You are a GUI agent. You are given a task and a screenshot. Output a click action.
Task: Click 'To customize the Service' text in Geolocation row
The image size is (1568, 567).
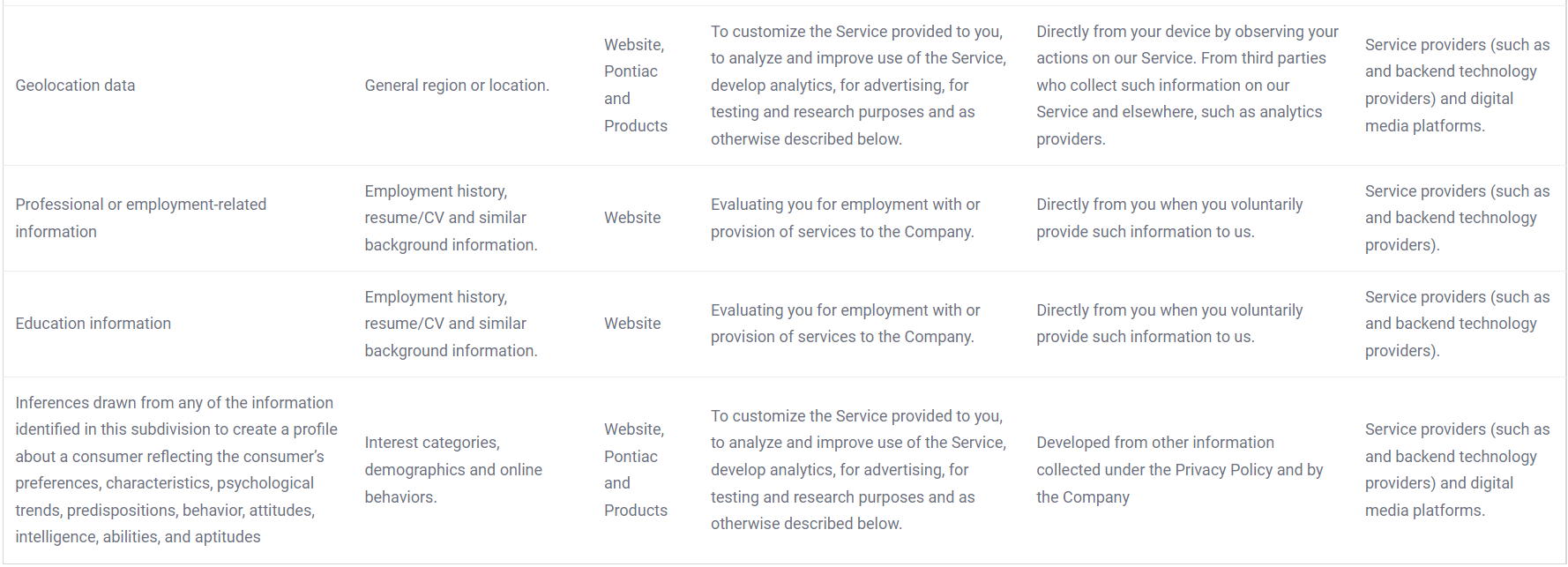pos(858,86)
